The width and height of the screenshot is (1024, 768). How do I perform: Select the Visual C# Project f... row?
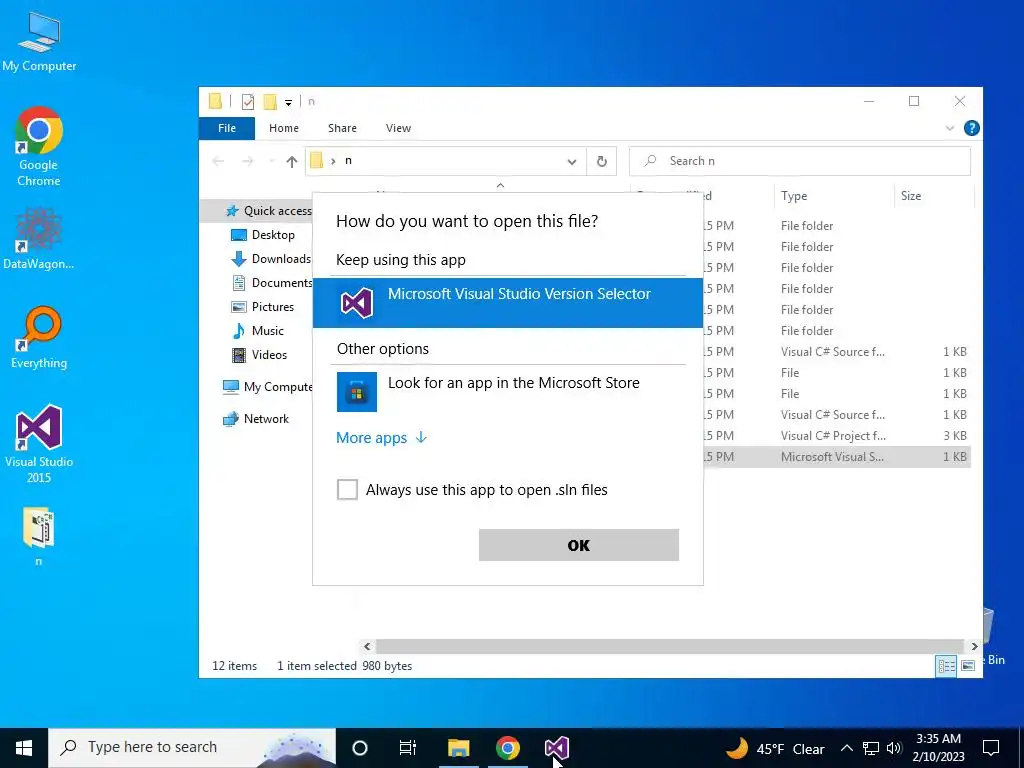(837, 436)
